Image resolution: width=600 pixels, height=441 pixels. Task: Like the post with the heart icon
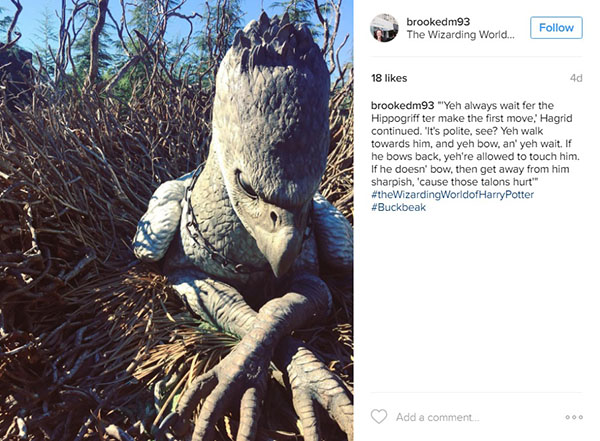click(379, 416)
